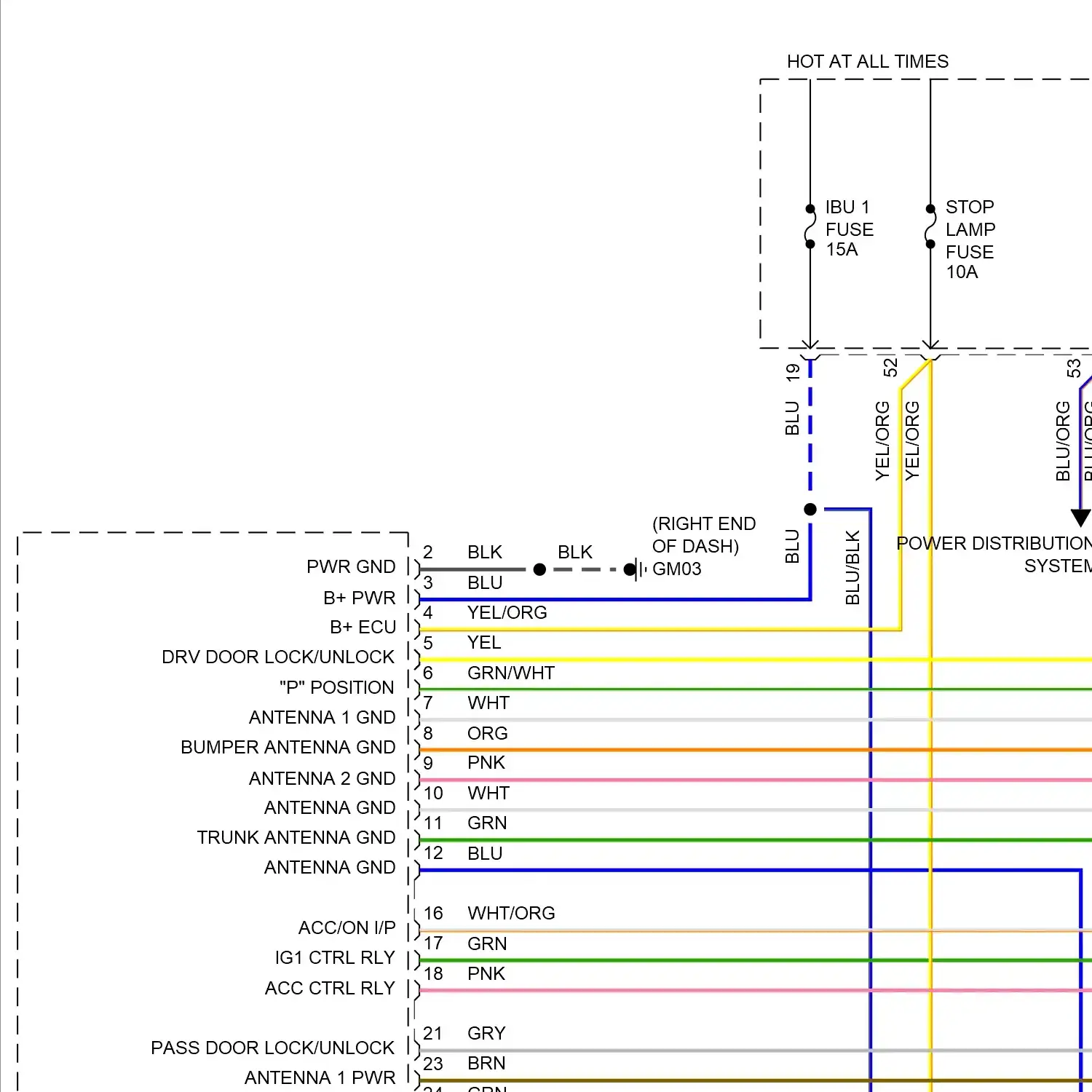Click pin 11 GRN wire label
1092x1092 pixels.
(487, 823)
